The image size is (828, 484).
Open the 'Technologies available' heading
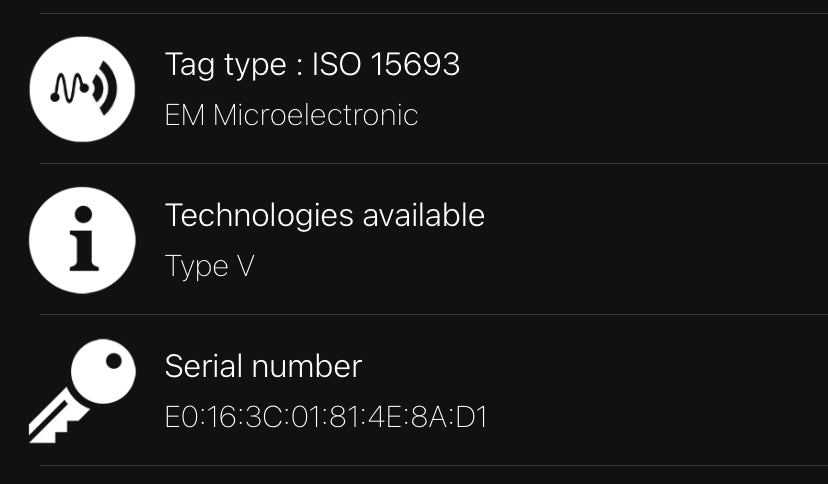click(x=325, y=216)
